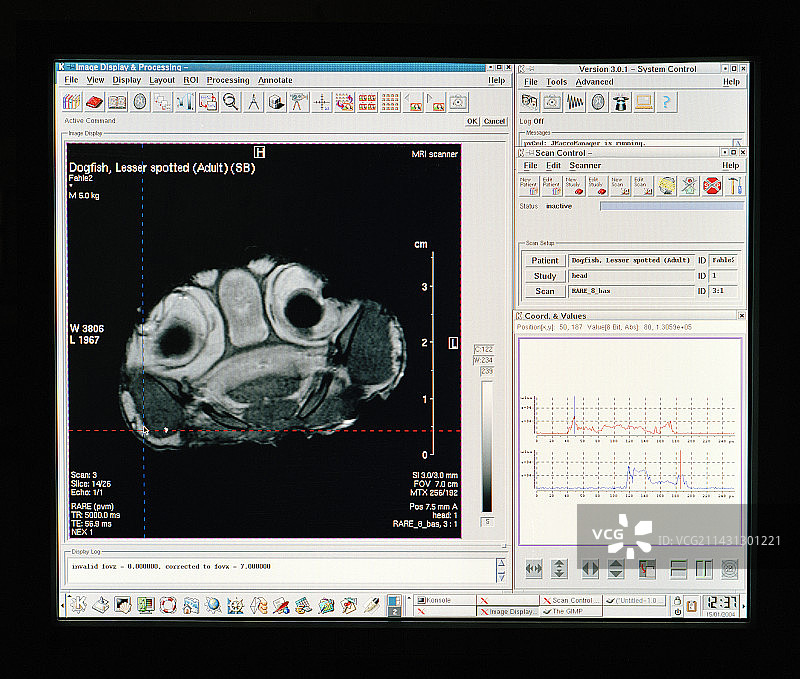Open the red book icon in toolbar
Screen dimensions: 800x679
pos(94,101)
